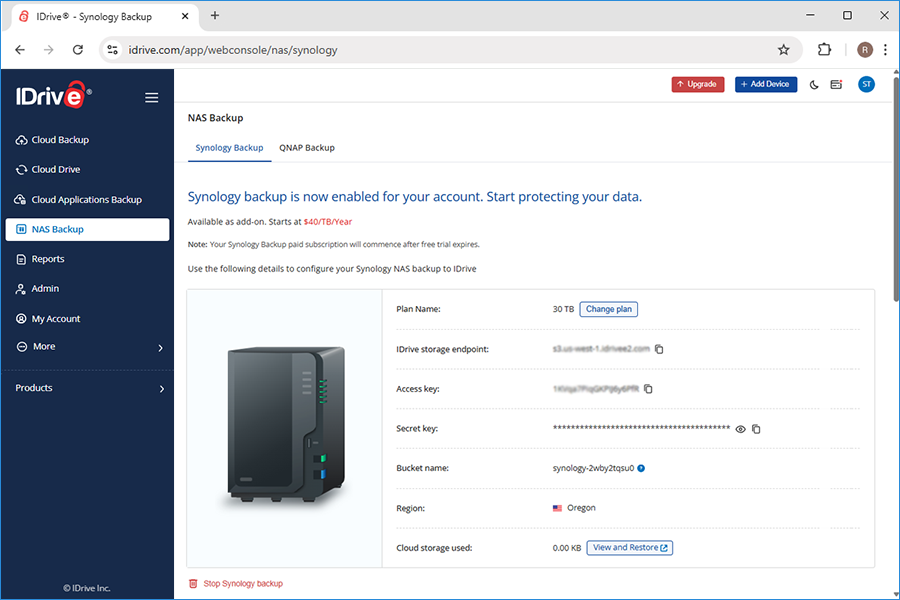900x600 pixels.
Task: Click the synology-2wby2tqsu0 bucket name text
Action: click(593, 468)
